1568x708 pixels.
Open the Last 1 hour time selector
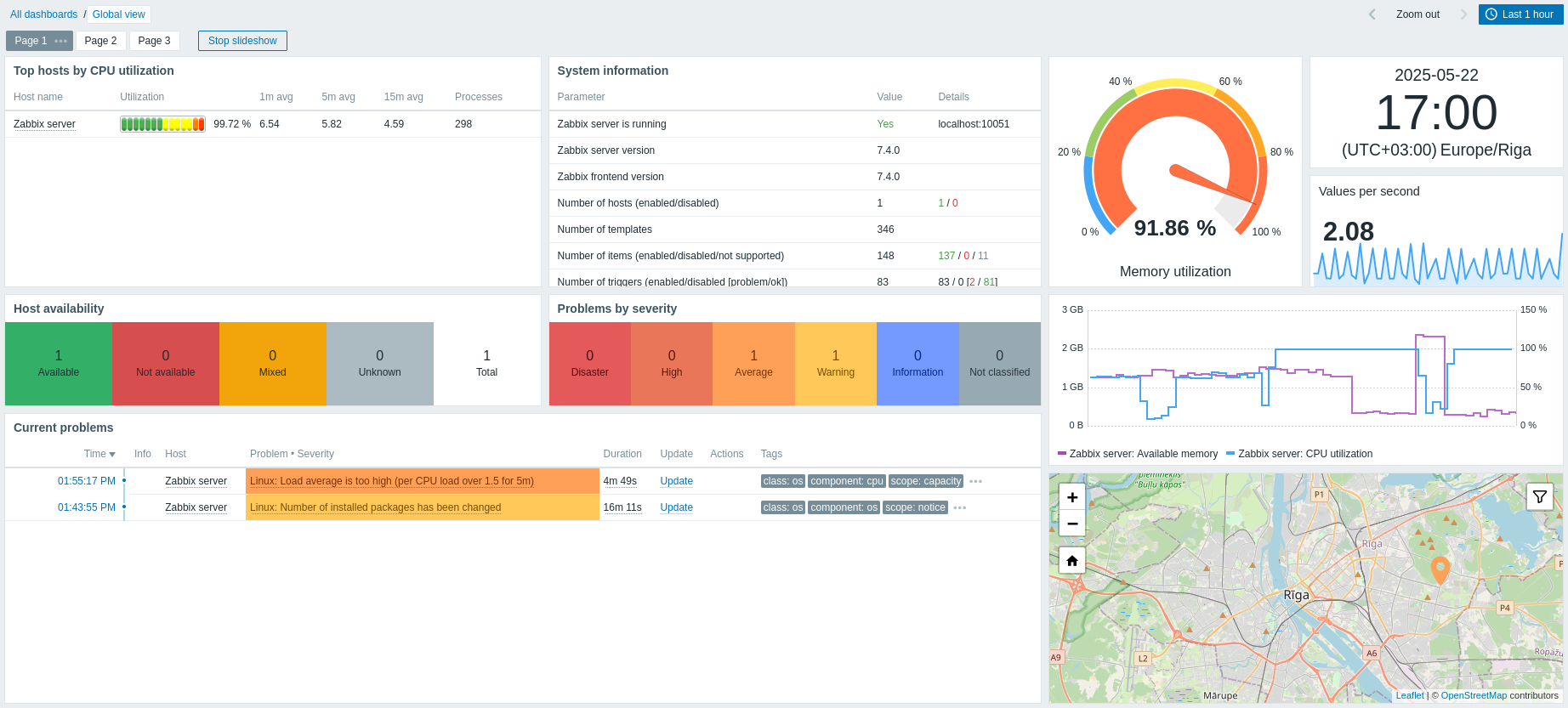(x=1520, y=14)
